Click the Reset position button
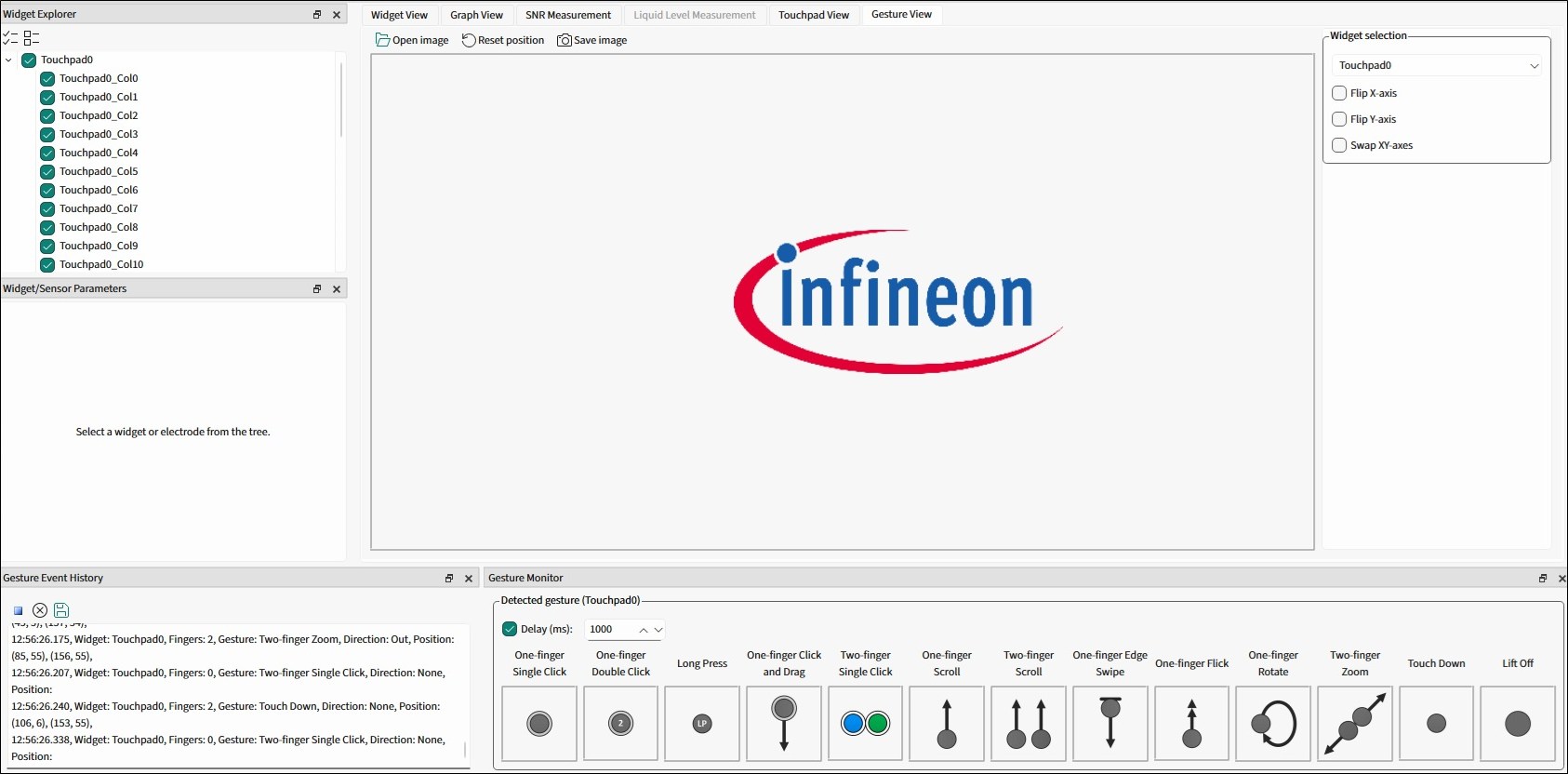The width and height of the screenshot is (1568, 774). click(x=503, y=40)
